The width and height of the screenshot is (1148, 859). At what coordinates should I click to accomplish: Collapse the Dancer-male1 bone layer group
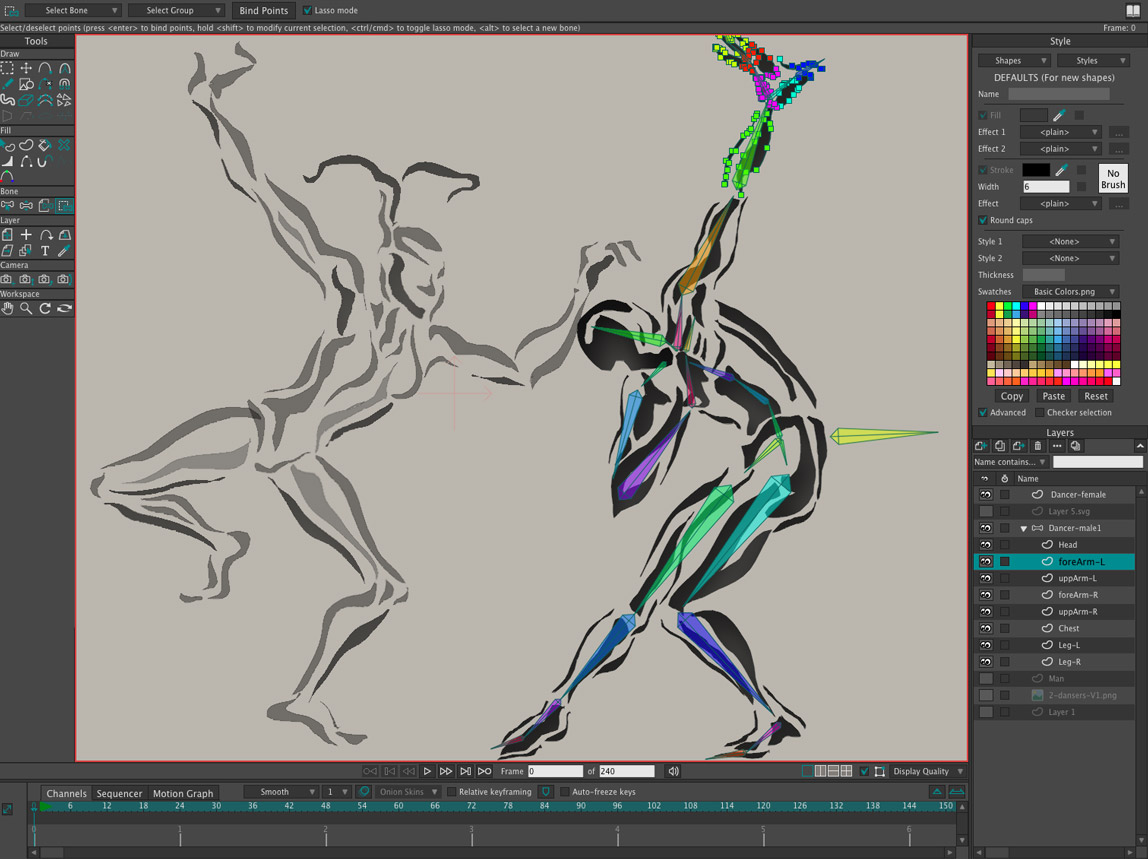[1023, 528]
